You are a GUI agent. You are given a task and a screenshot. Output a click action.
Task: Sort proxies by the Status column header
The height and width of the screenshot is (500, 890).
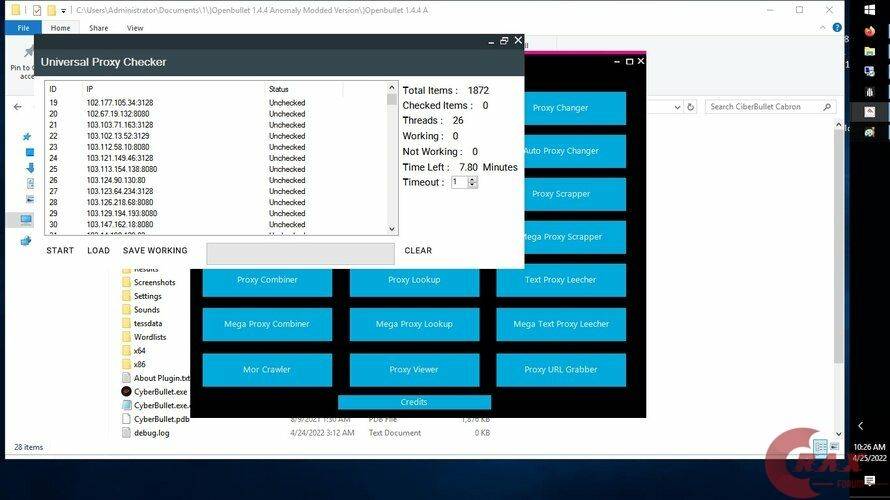[279, 89]
